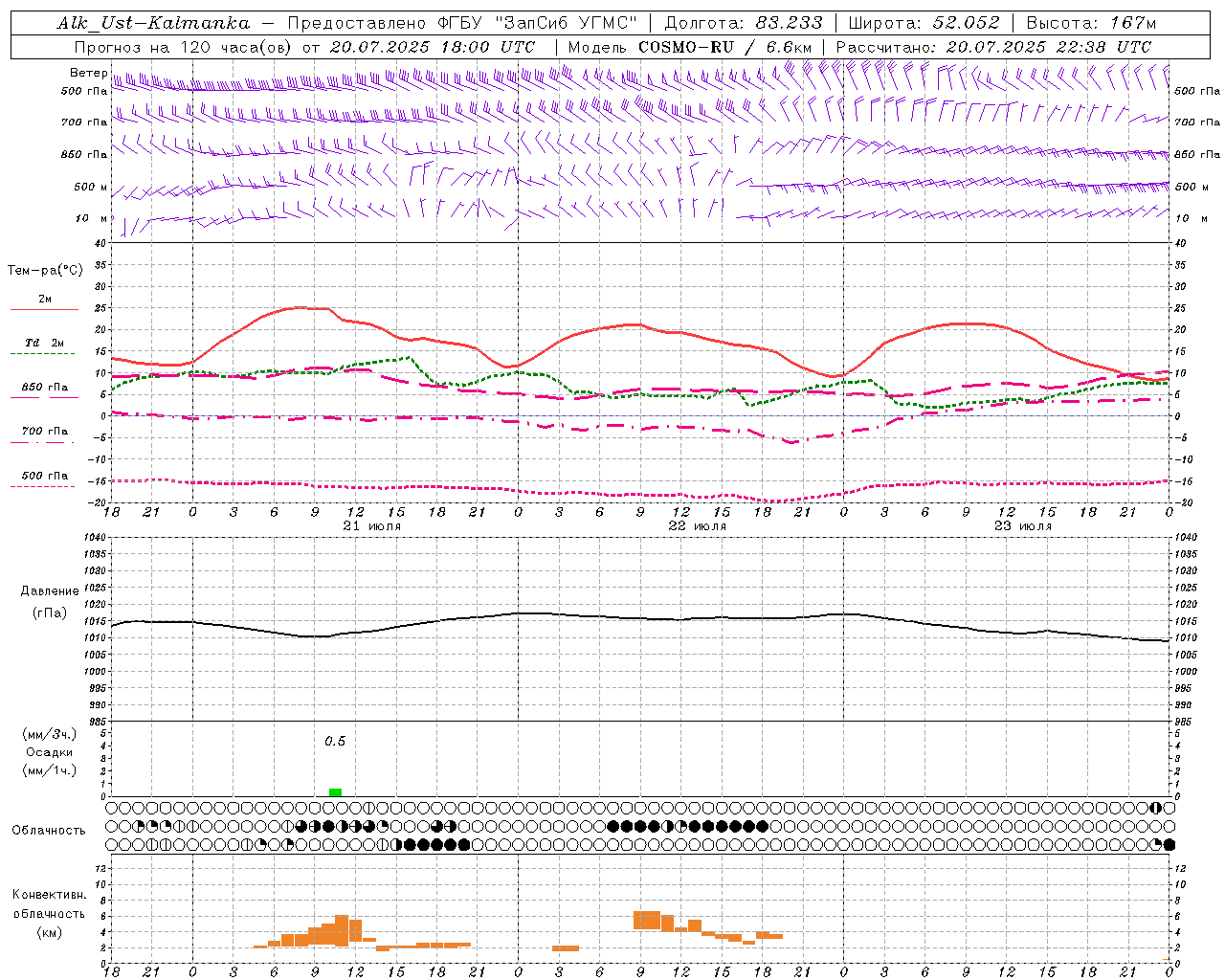Click the "21 июля" date label
1225x980 pixels.
(372, 526)
